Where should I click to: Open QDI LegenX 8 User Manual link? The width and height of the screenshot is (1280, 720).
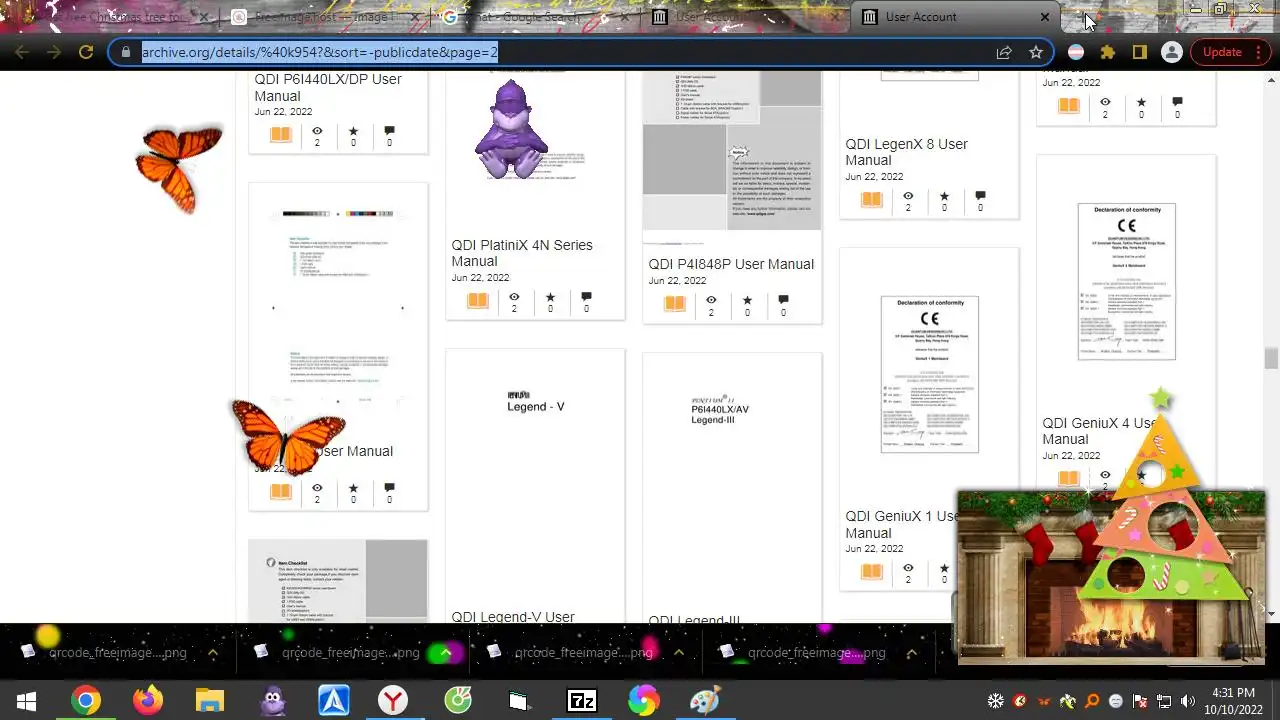point(906,152)
